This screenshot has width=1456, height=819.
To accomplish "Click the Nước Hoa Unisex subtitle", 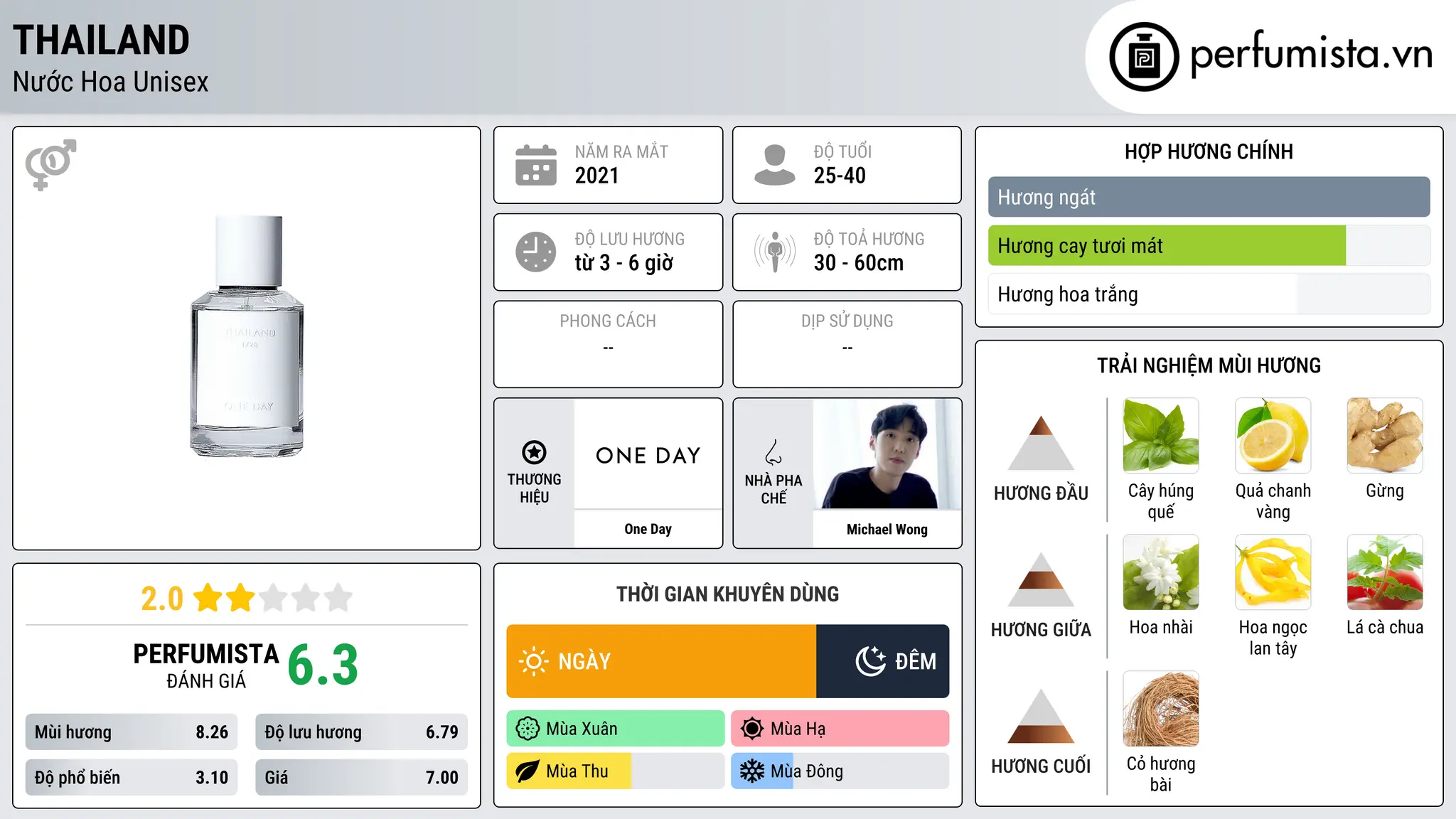I will (x=111, y=82).
